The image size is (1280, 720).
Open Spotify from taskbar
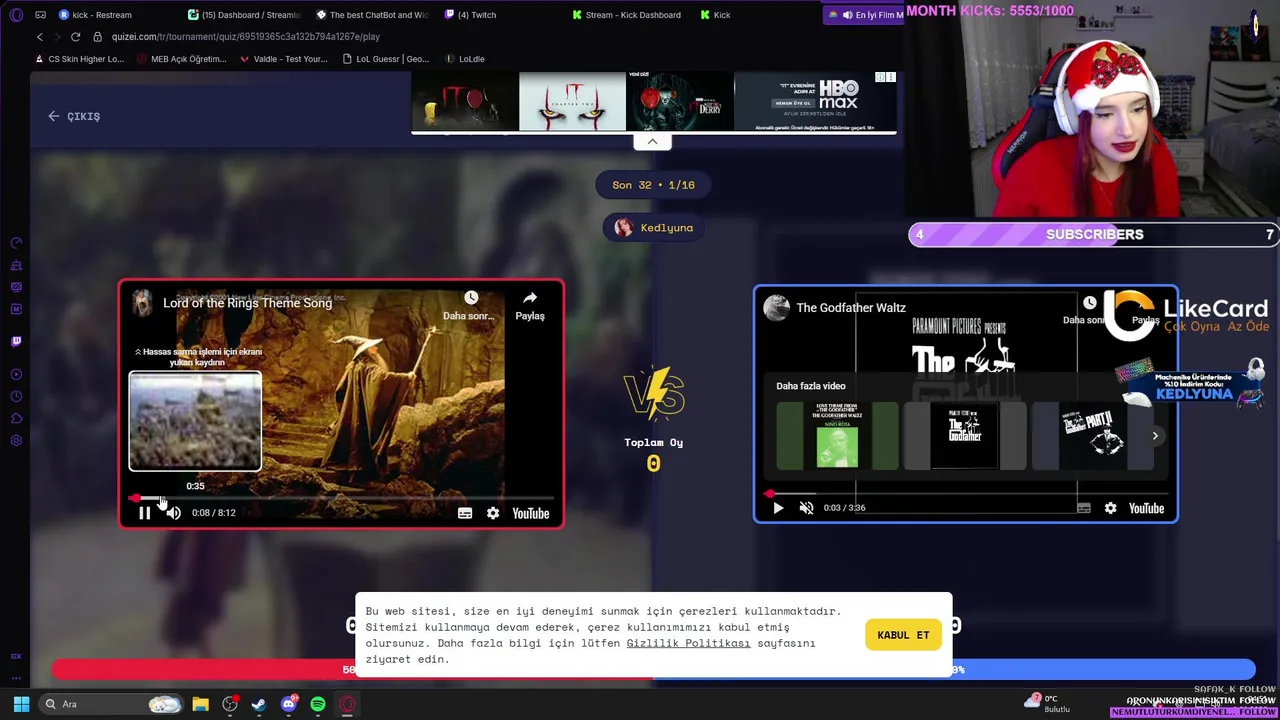(318, 704)
